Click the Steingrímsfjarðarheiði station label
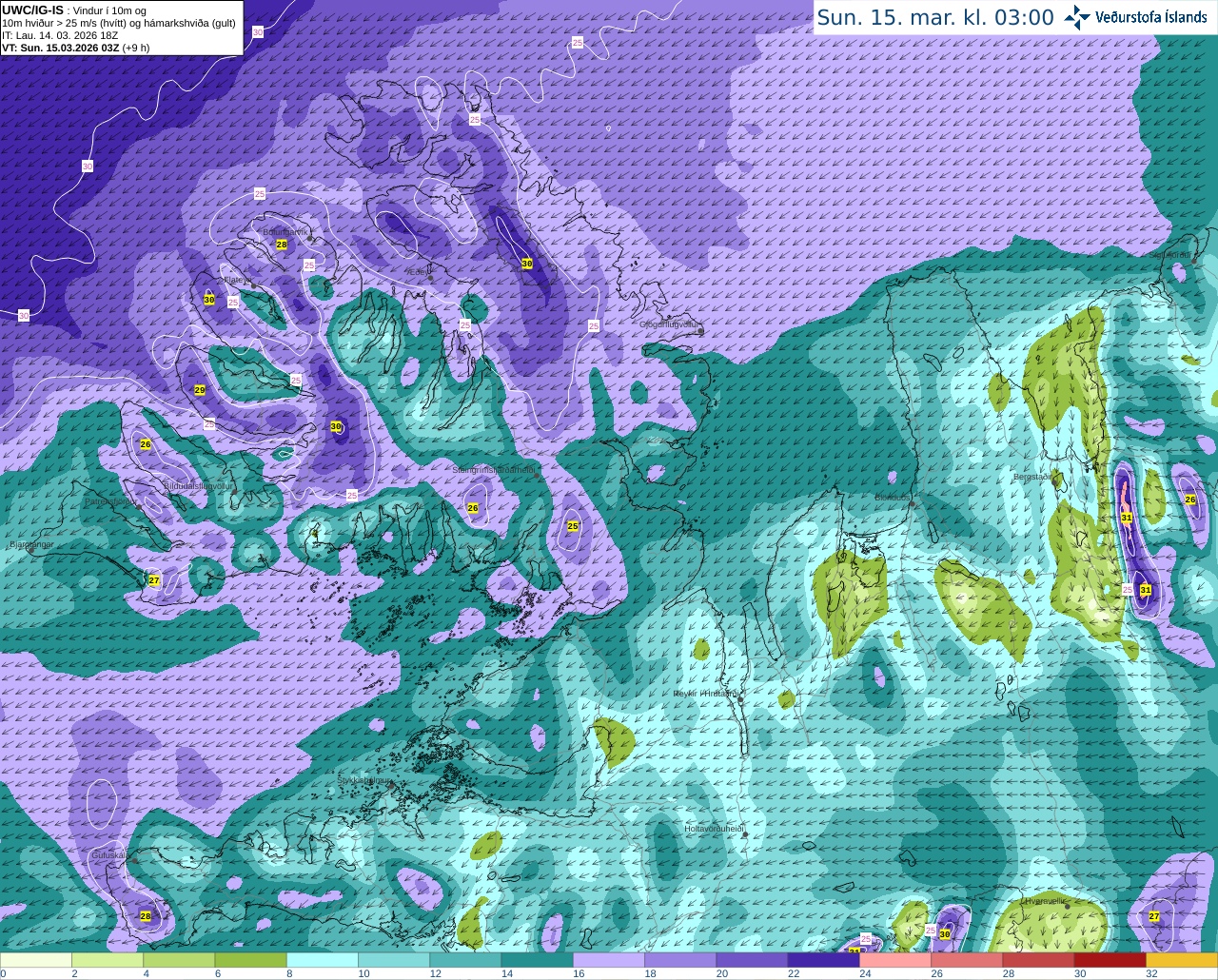Screen dimensions: 1218x980 click(x=494, y=470)
